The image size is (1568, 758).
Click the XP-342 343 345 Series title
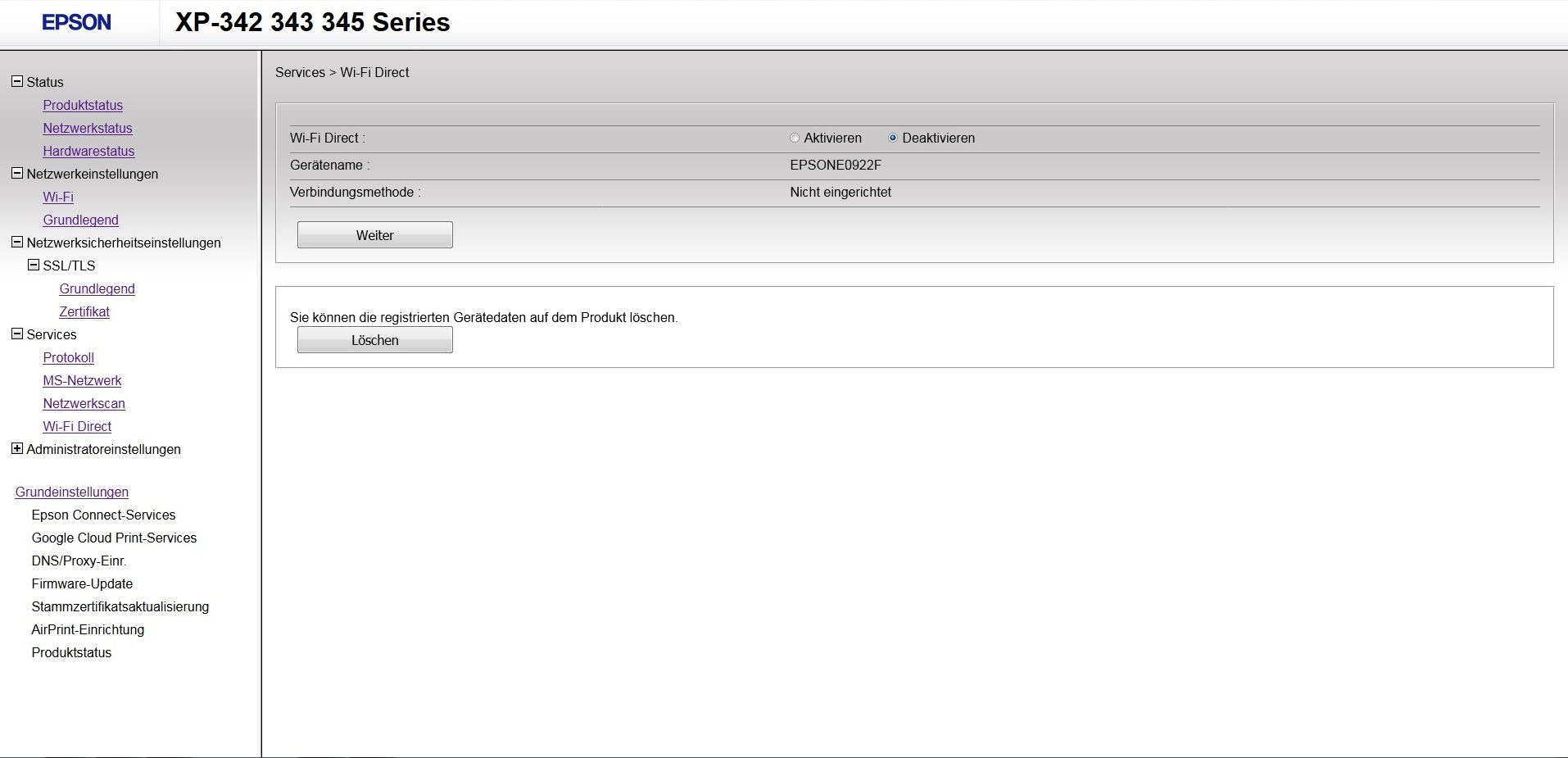pyautogui.click(x=312, y=22)
